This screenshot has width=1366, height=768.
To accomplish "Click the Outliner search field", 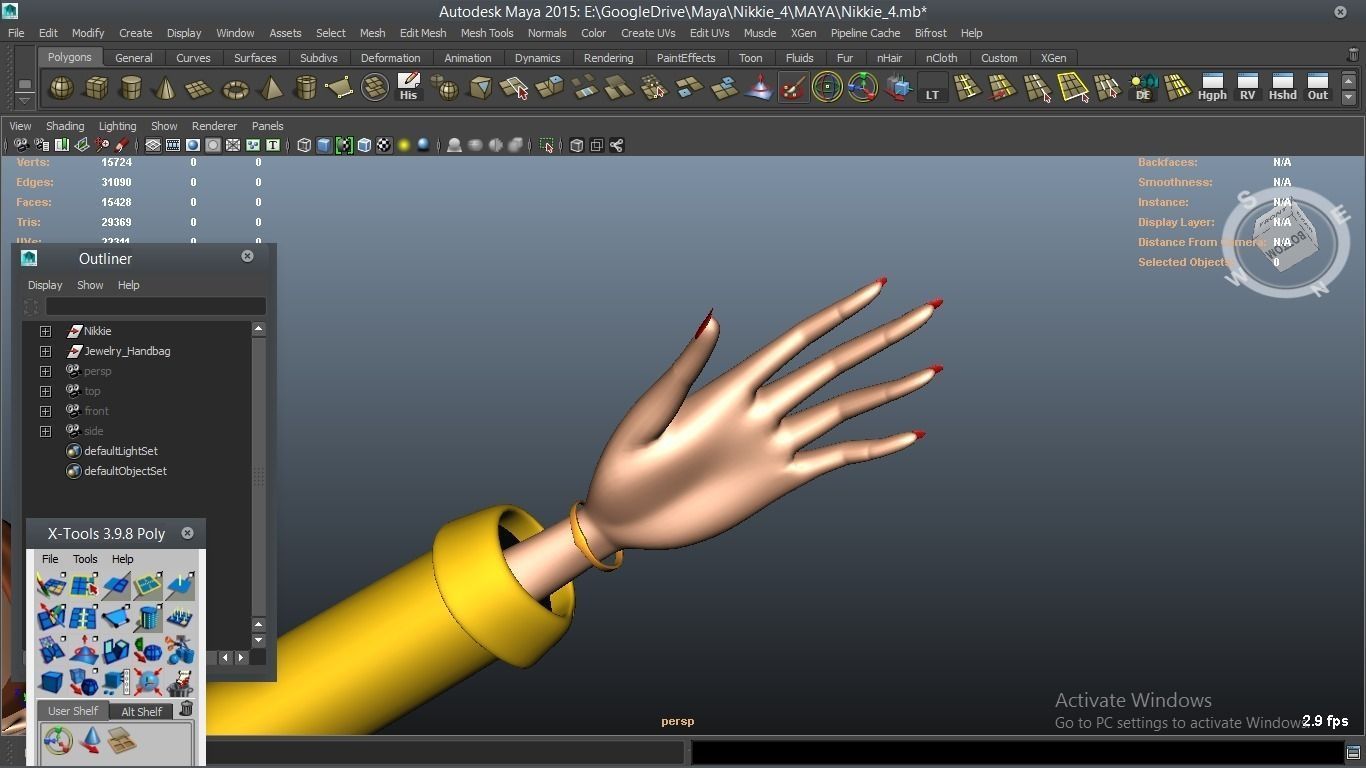I will (155, 306).
